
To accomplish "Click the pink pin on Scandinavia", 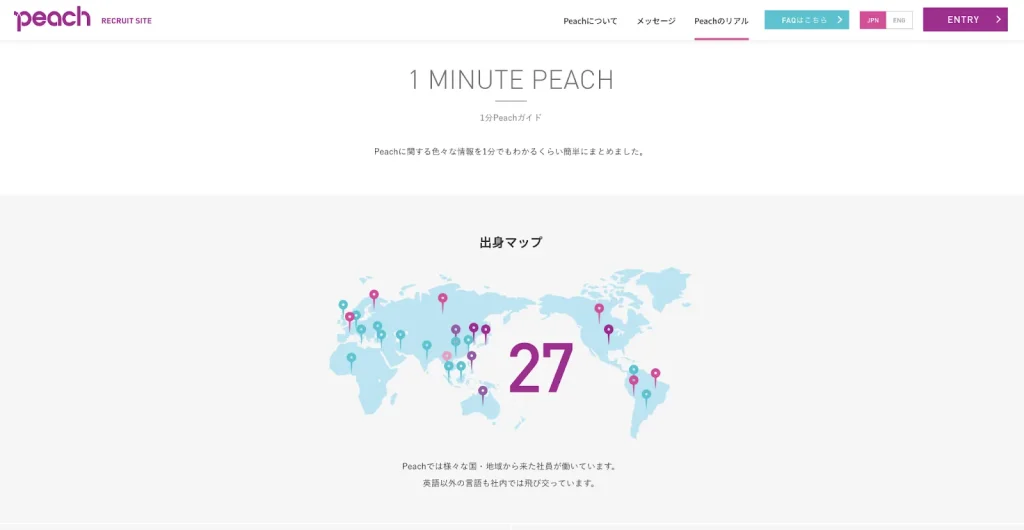I will [374, 297].
